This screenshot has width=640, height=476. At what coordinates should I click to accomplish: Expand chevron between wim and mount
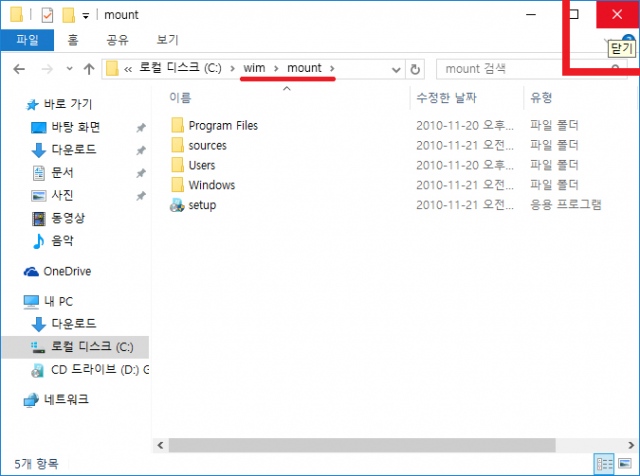[276, 68]
